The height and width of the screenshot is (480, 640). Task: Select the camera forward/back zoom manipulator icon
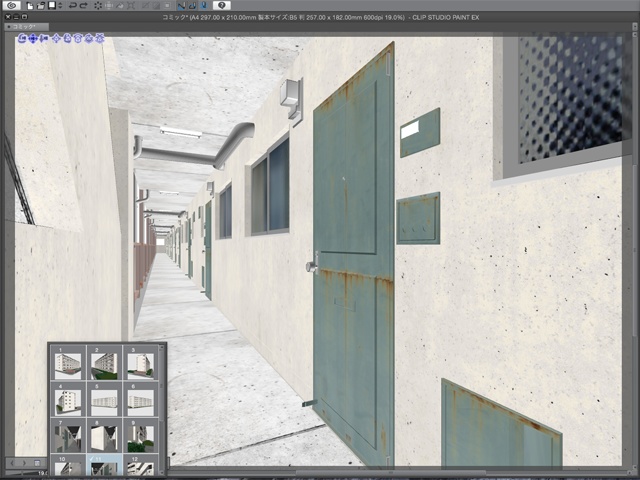coord(44,38)
